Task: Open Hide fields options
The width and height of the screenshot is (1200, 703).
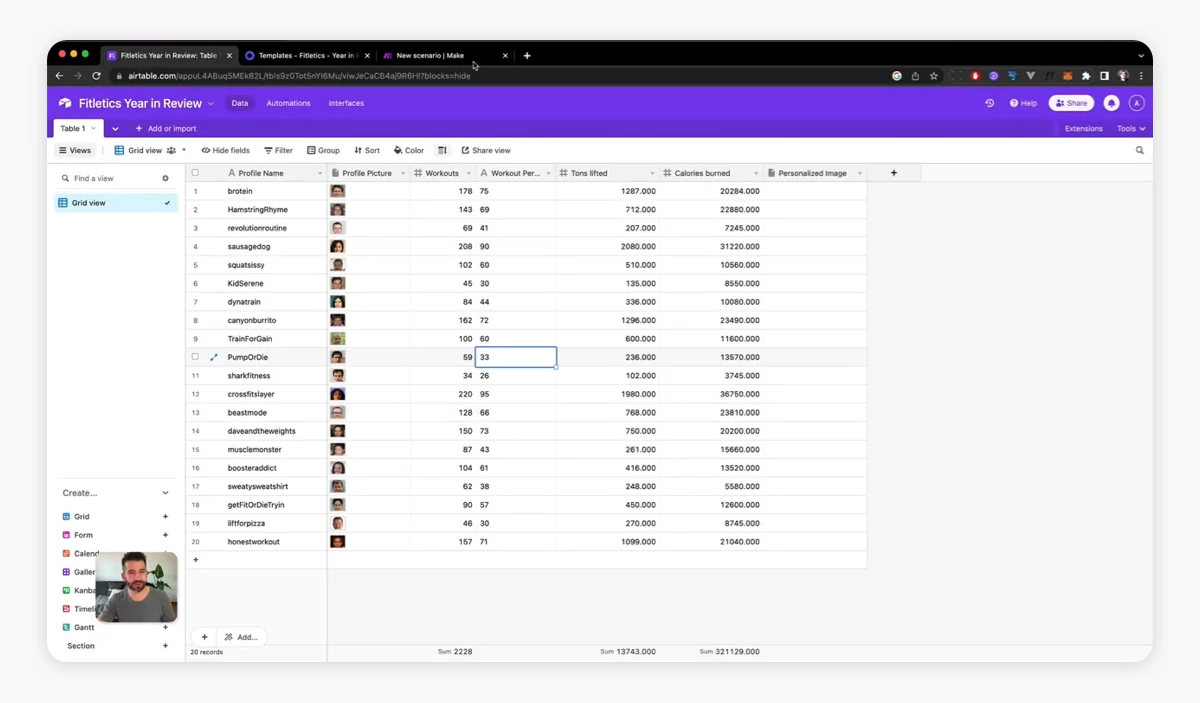Action: pos(225,150)
